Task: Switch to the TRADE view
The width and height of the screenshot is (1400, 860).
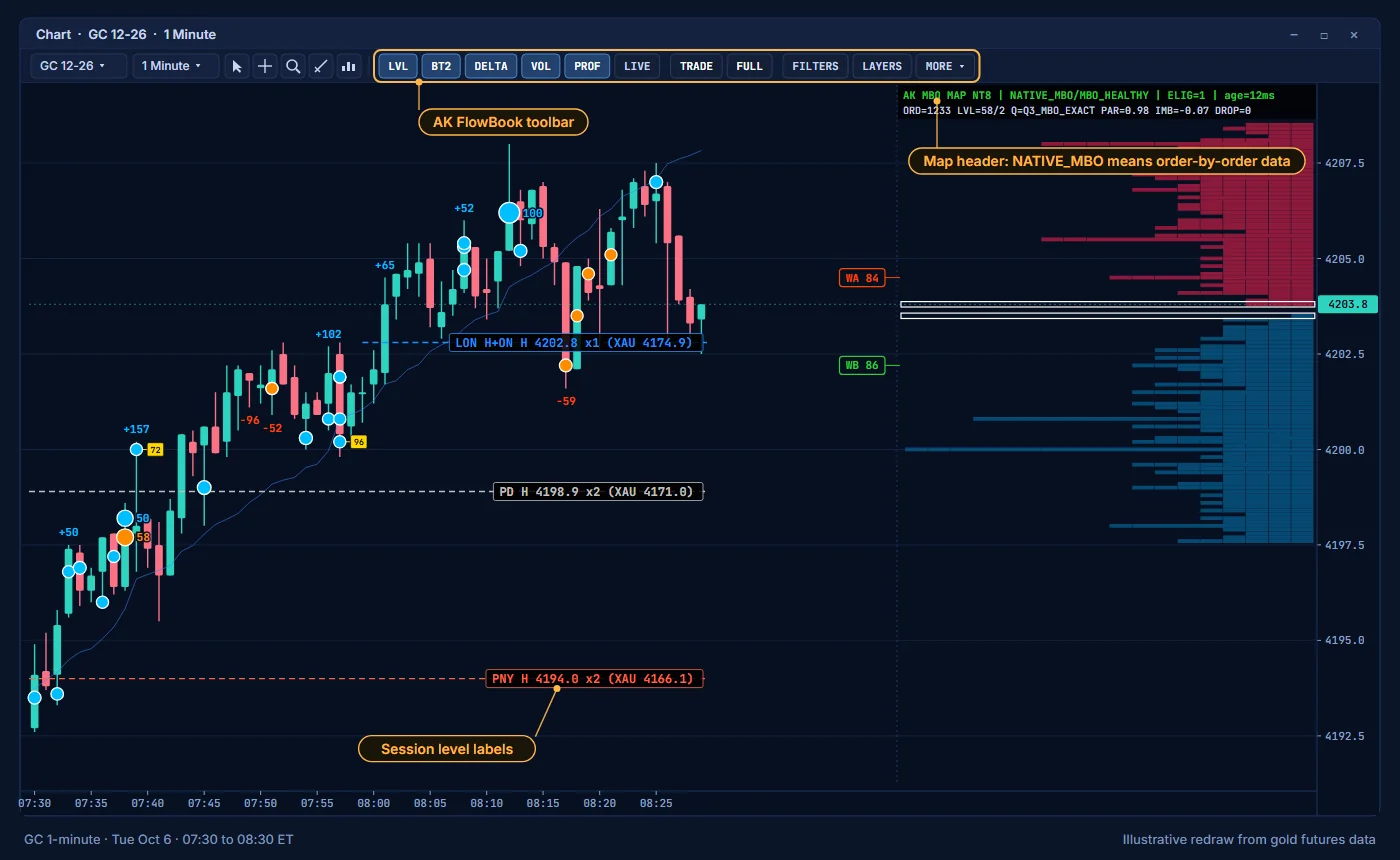Action: coord(696,66)
